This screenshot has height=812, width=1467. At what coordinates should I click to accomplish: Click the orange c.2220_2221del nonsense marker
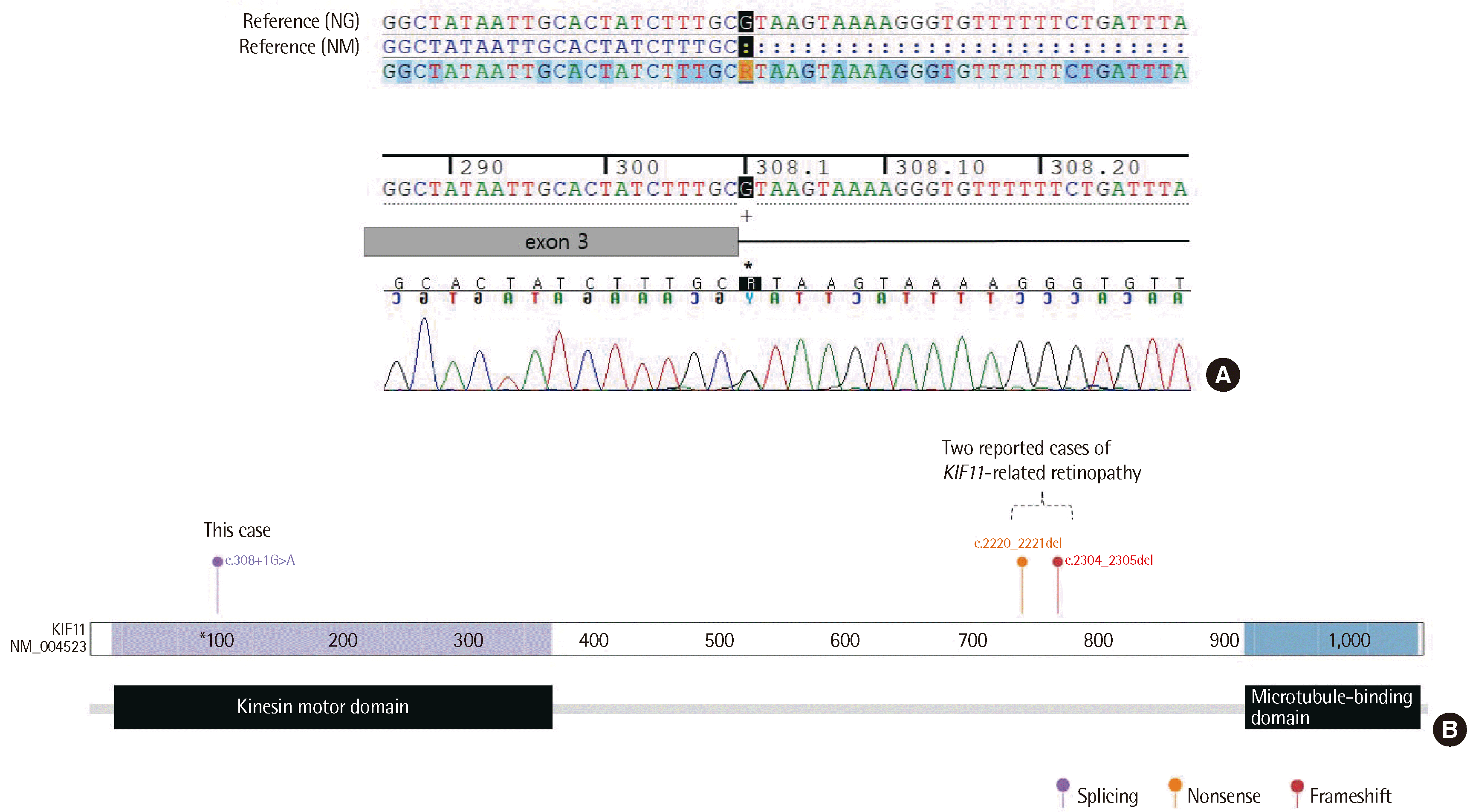click(1022, 561)
